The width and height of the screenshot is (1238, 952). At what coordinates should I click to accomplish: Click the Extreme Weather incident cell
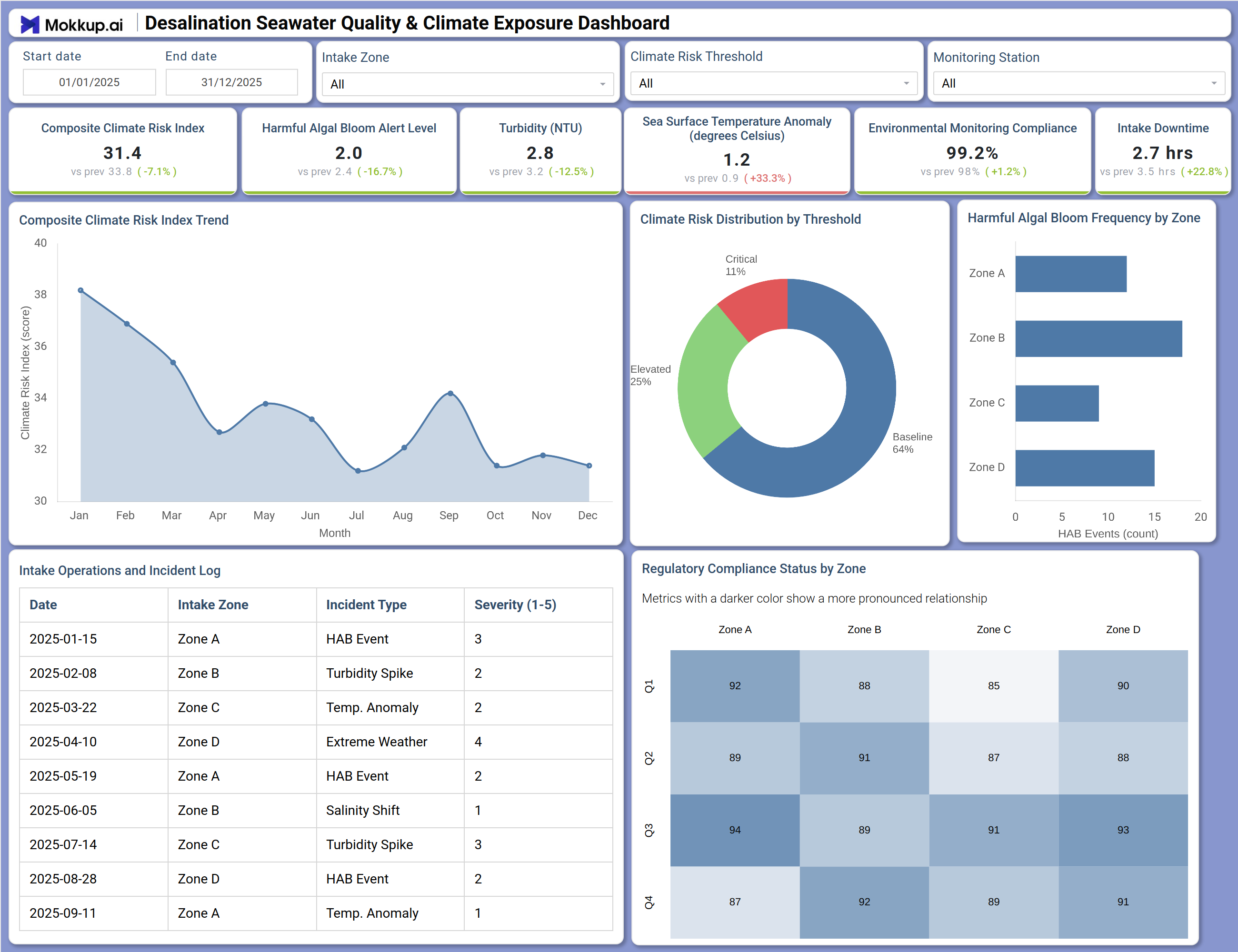[x=390, y=742]
